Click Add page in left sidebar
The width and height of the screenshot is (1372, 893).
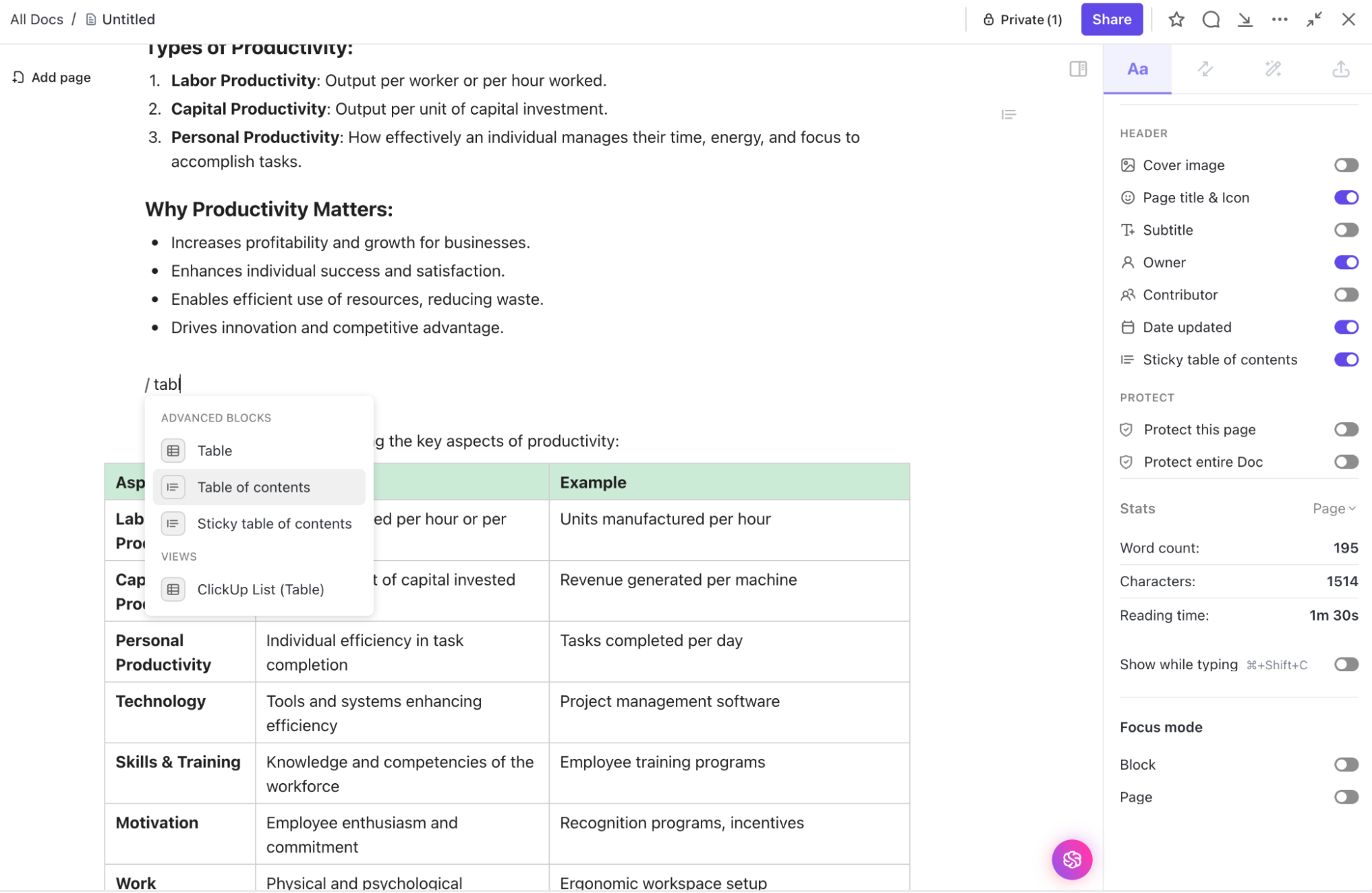coord(52,78)
